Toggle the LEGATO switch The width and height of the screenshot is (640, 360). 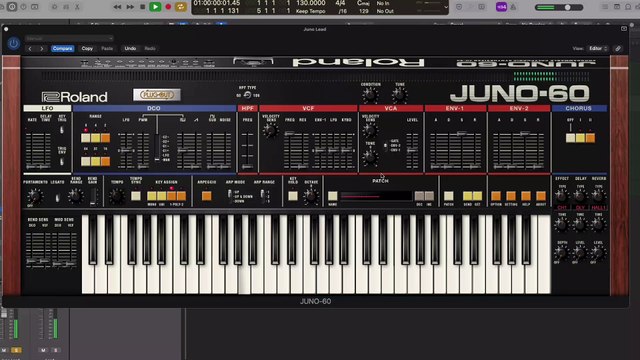tap(58, 198)
